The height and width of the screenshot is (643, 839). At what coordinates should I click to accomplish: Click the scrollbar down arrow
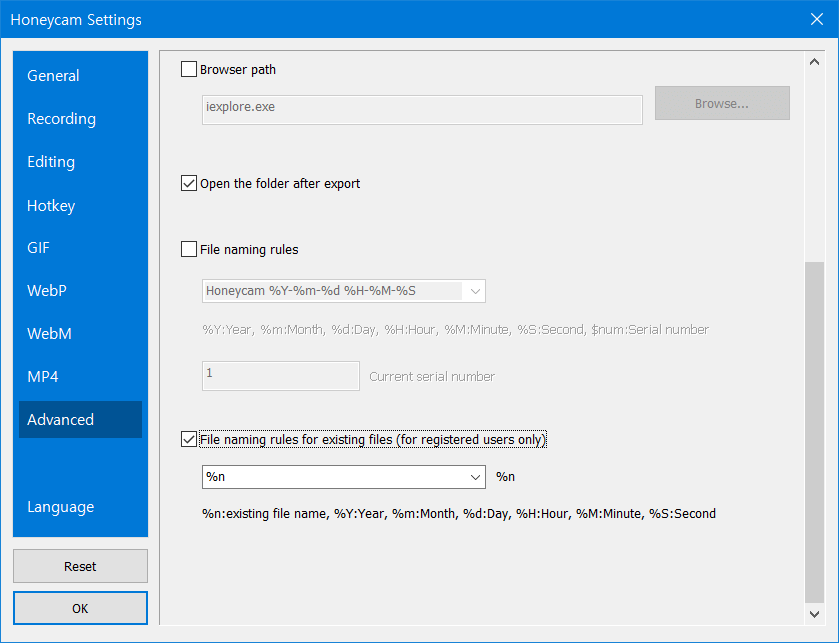click(x=815, y=612)
